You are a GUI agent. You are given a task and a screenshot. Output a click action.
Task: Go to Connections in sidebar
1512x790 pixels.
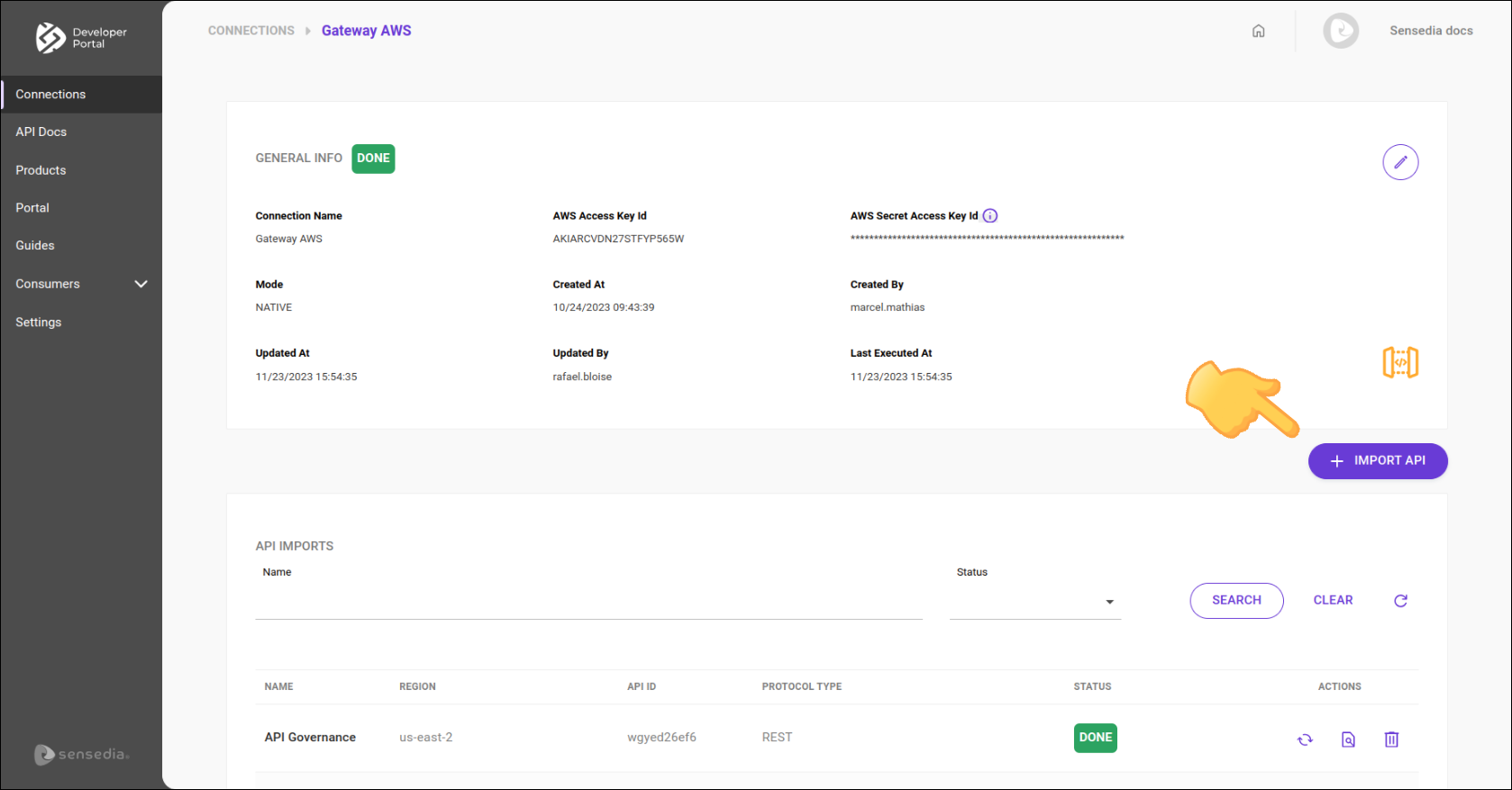[81, 95]
